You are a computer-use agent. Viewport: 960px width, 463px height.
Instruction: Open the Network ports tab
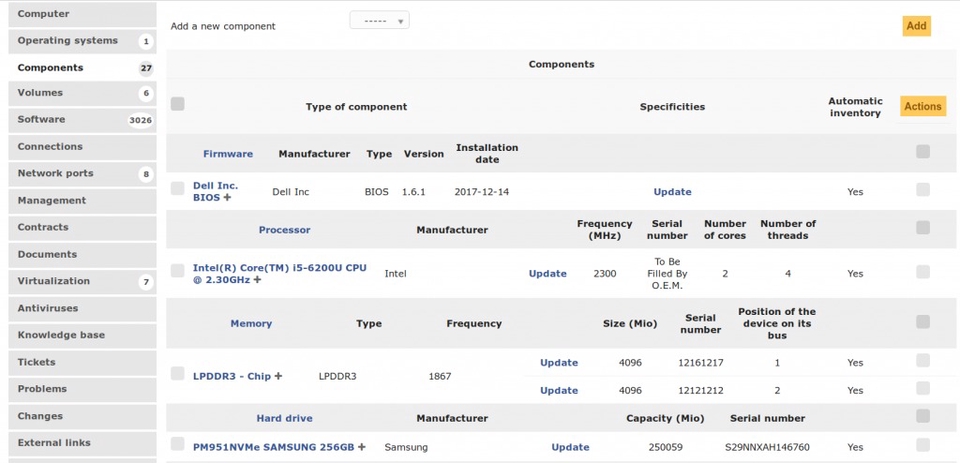pyautogui.click(x=82, y=174)
